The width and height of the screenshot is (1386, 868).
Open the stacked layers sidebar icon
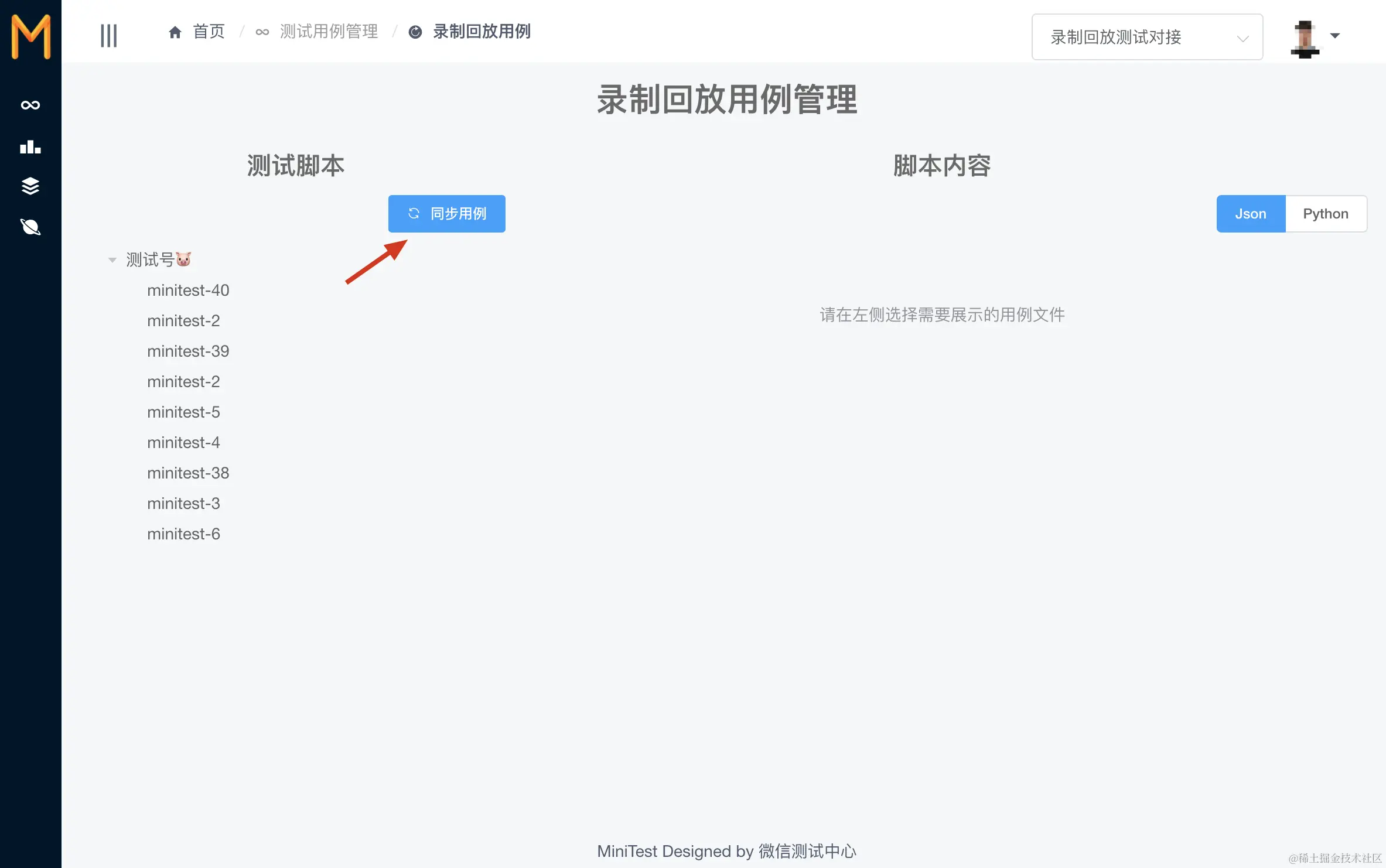[30, 186]
